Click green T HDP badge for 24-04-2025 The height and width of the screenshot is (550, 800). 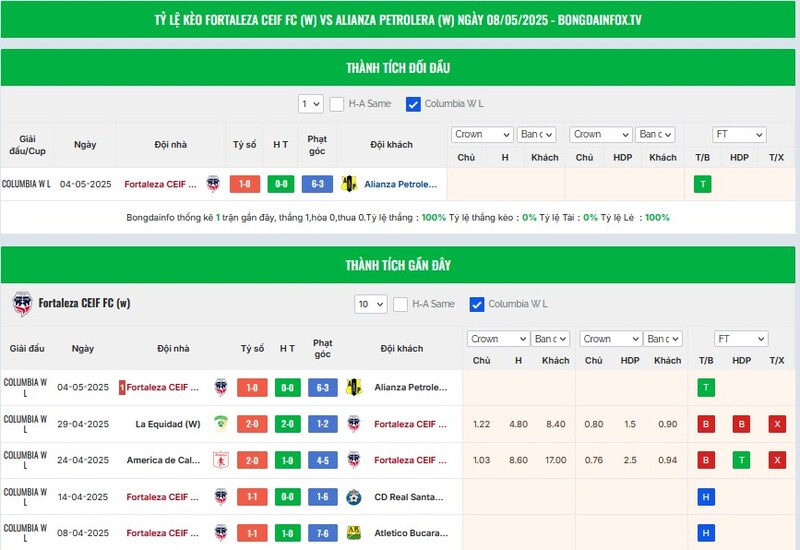pyautogui.click(x=741, y=460)
